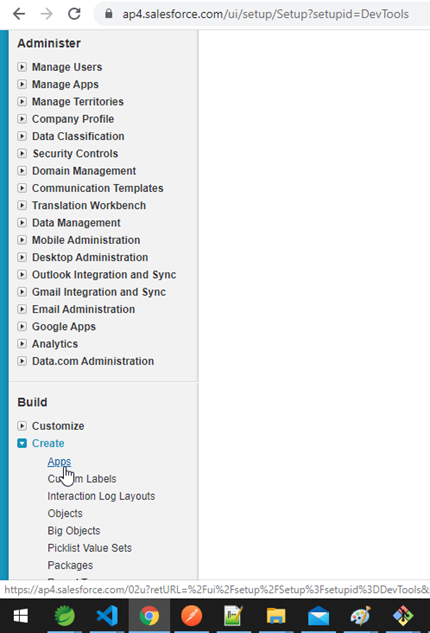
Task: Click the padlock icon in the address bar
Action: click(x=108, y=14)
